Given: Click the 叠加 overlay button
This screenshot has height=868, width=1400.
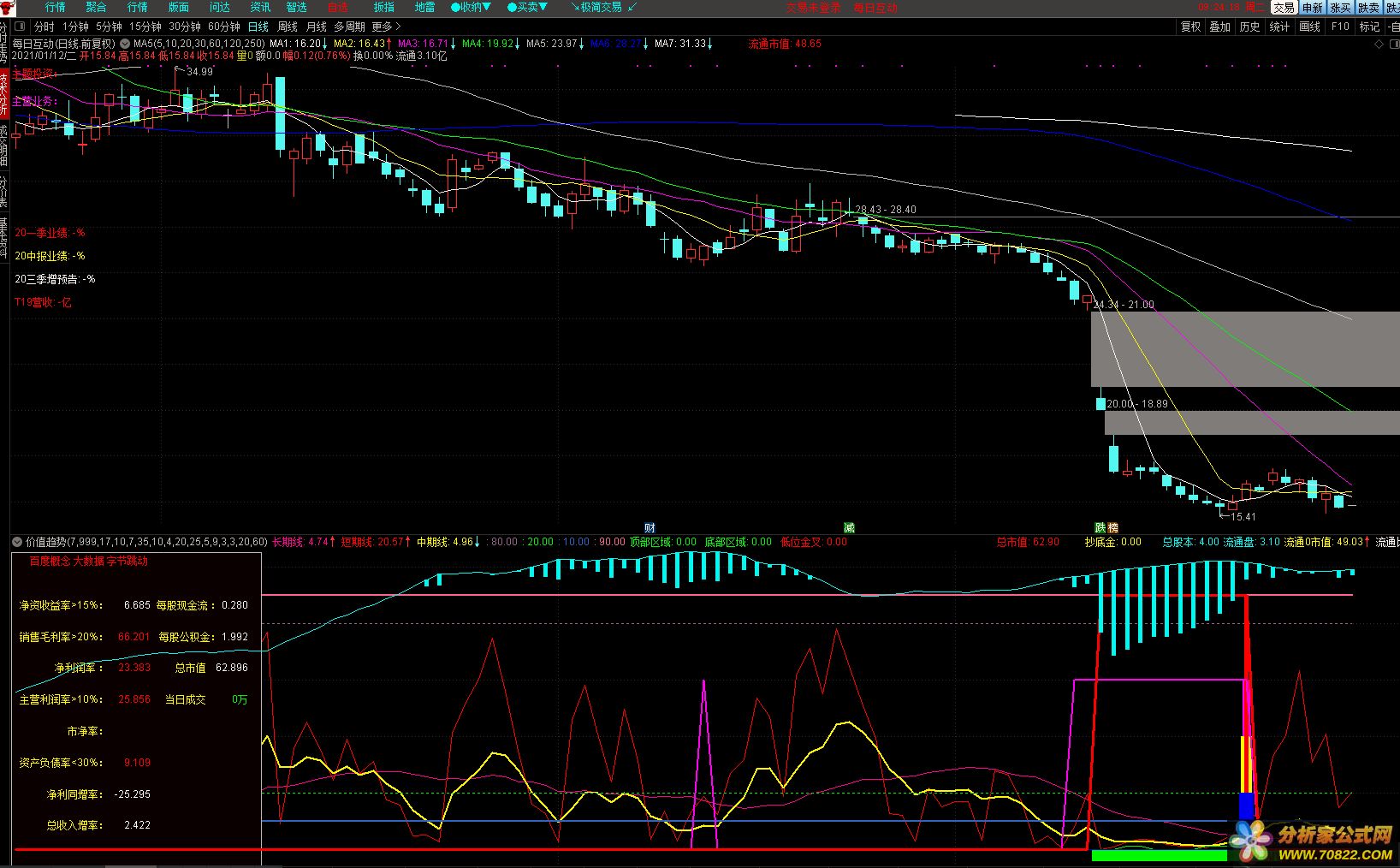Looking at the screenshot, I should [x=1219, y=27].
